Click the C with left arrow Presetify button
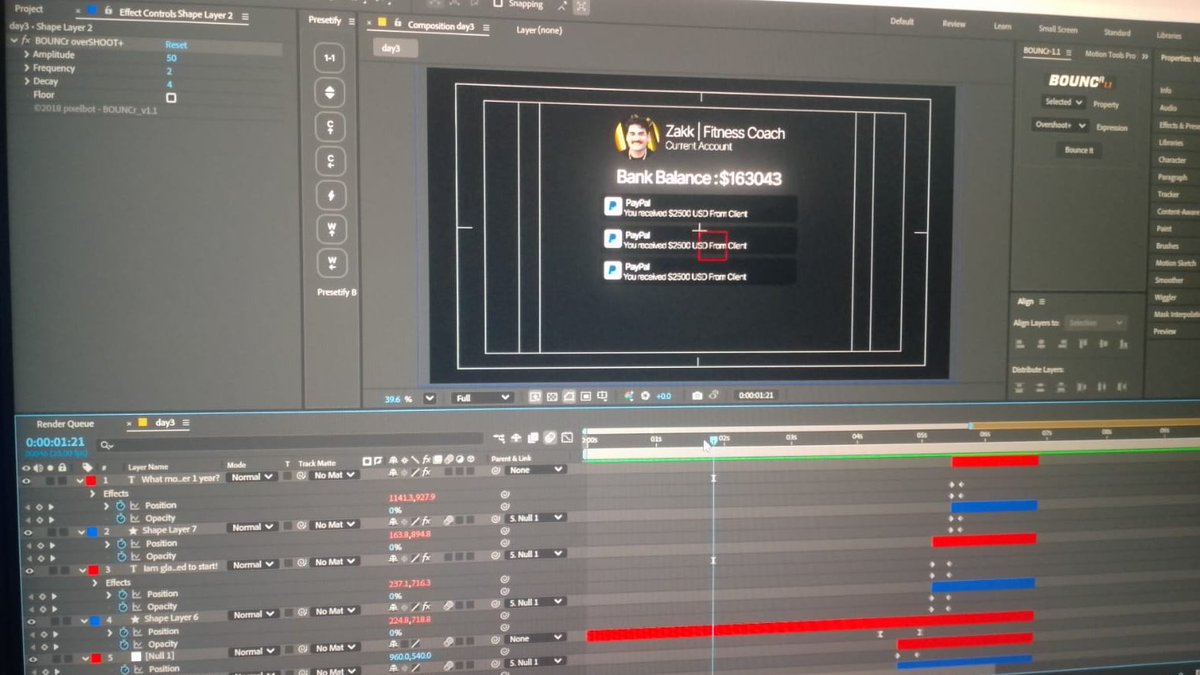This screenshot has height=675, width=1200. click(330, 161)
